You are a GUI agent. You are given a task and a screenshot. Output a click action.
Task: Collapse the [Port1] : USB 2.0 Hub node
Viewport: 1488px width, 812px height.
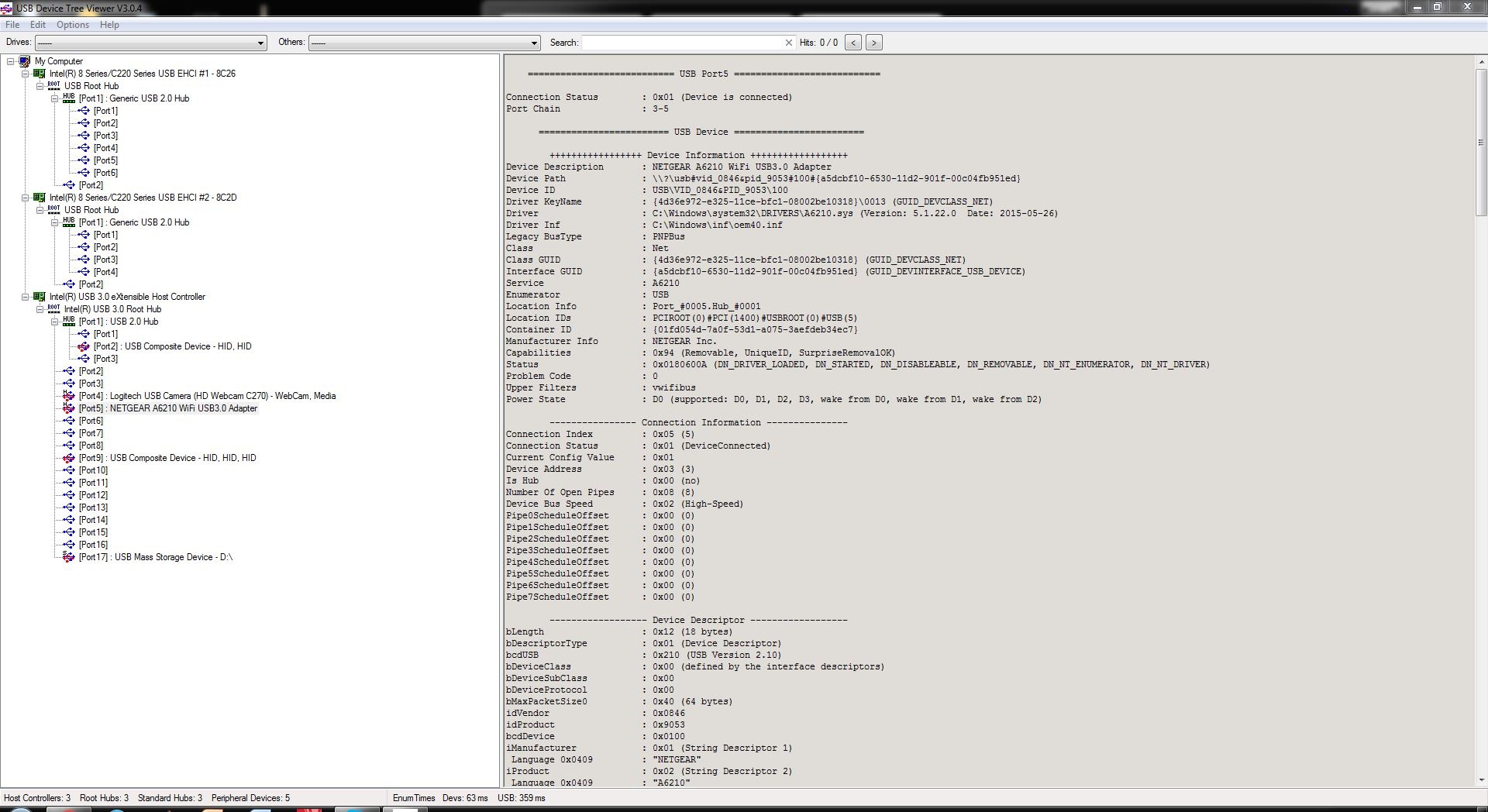(54, 322)
